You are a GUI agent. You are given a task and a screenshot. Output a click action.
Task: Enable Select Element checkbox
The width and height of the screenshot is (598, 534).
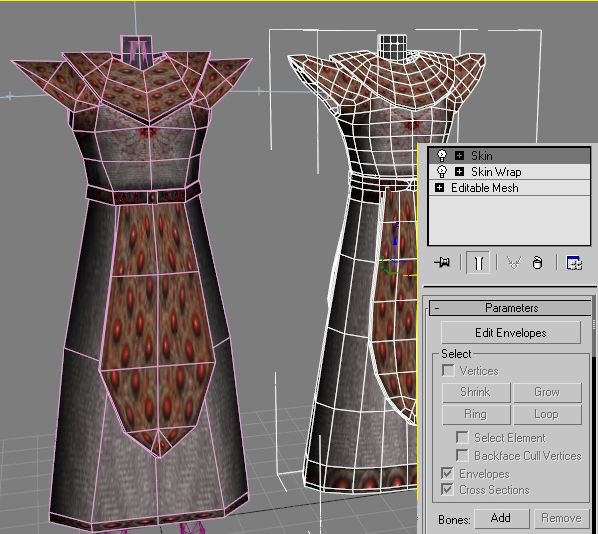462,437
